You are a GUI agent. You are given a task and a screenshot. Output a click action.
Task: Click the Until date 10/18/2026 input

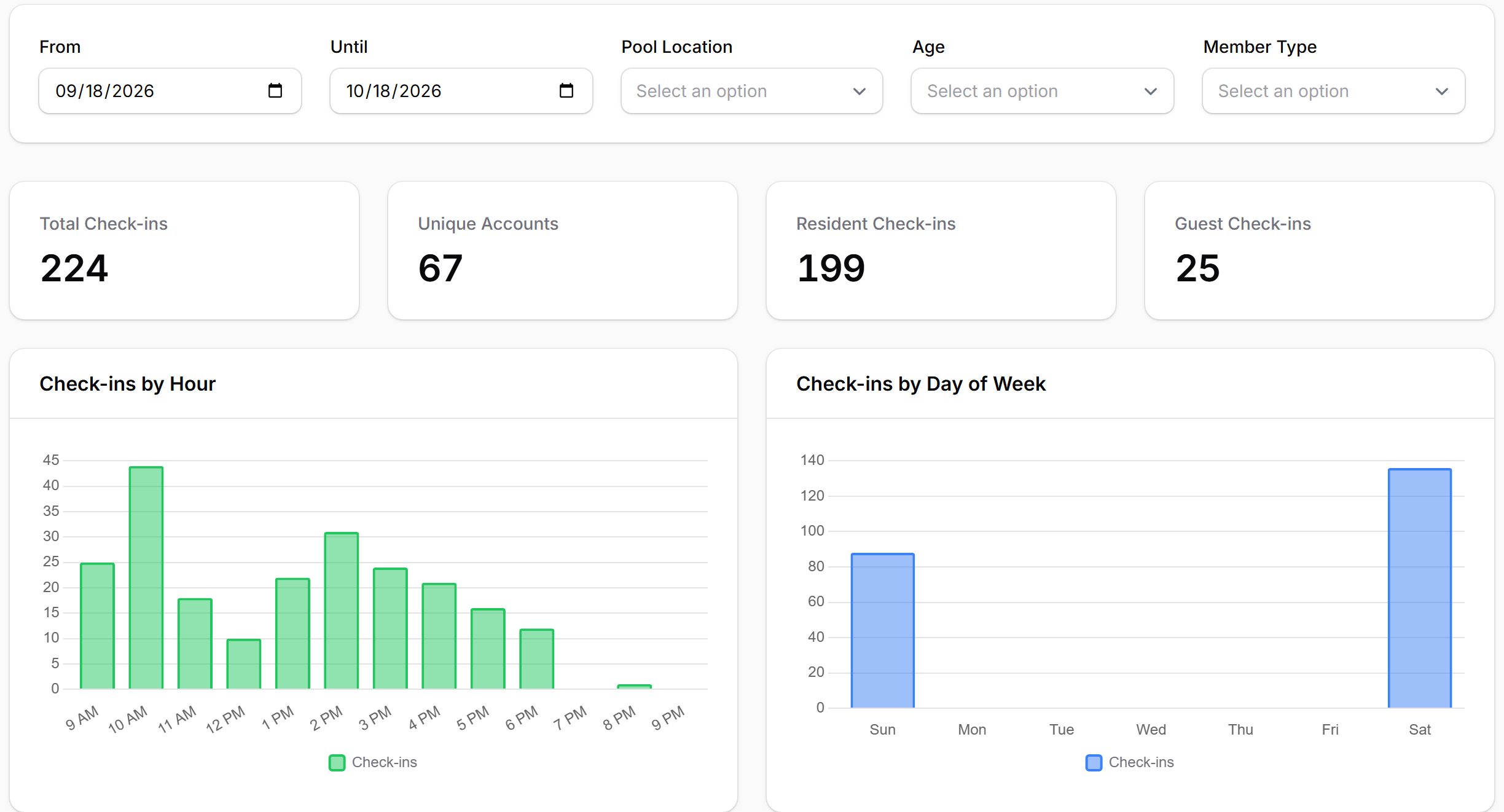461,91
